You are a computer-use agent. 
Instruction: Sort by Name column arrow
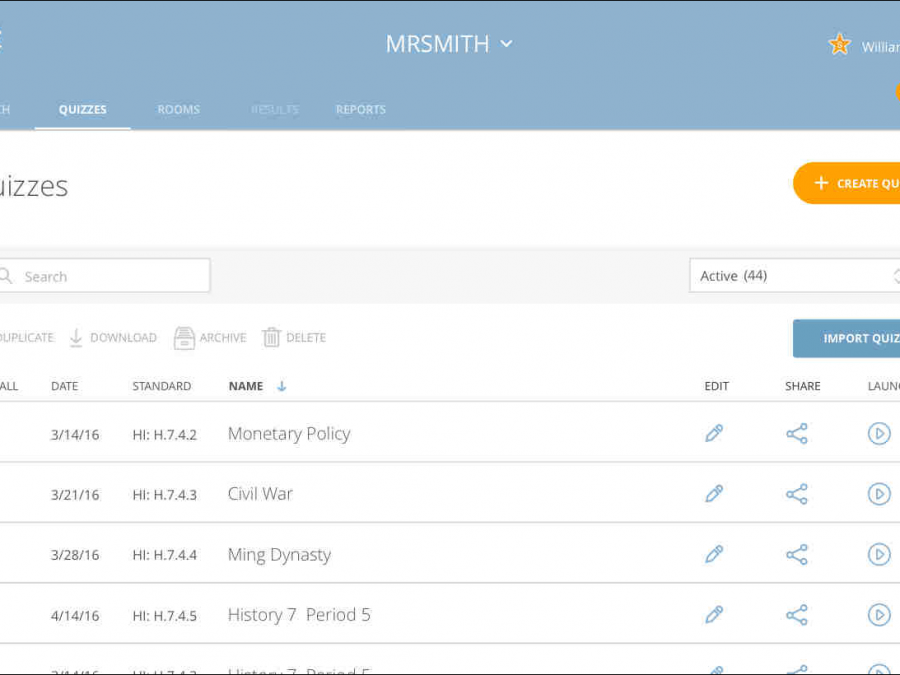[x=282, y=386]
